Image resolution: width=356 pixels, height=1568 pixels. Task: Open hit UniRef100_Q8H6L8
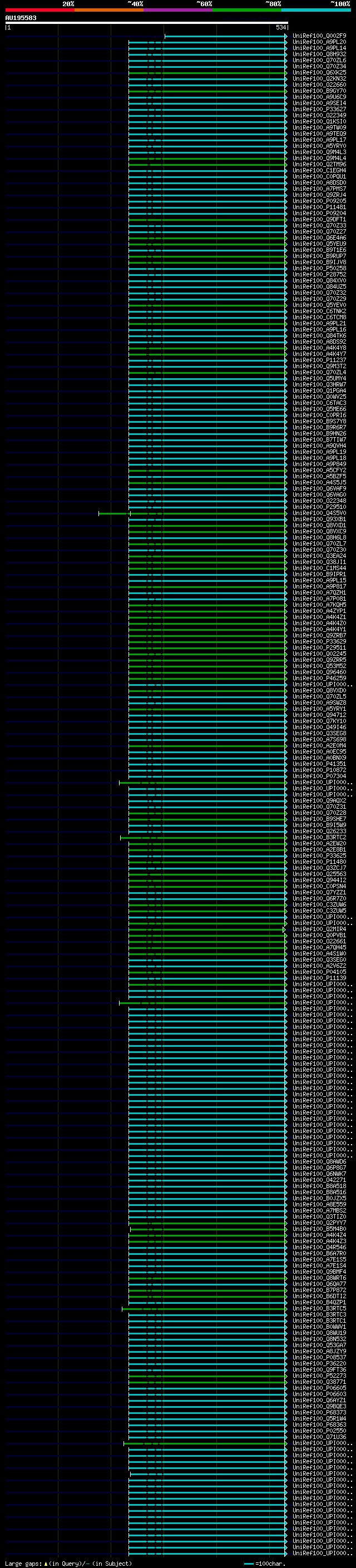tap(319, 537)
